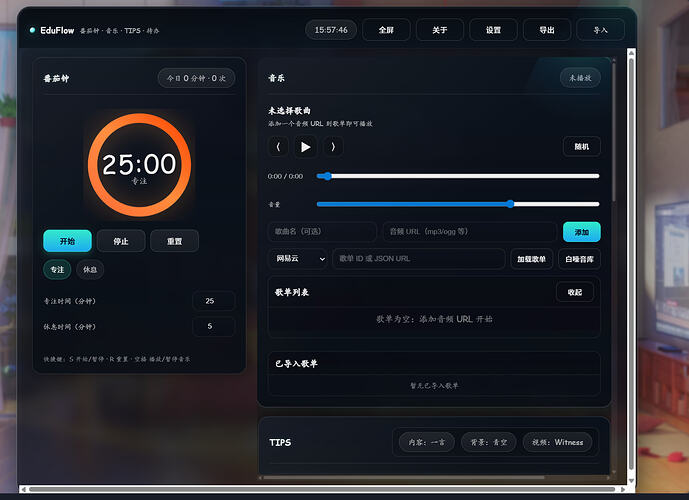Switch to 休息 break mode
This screenshot has width=689, height=500.
coord(90,269)
